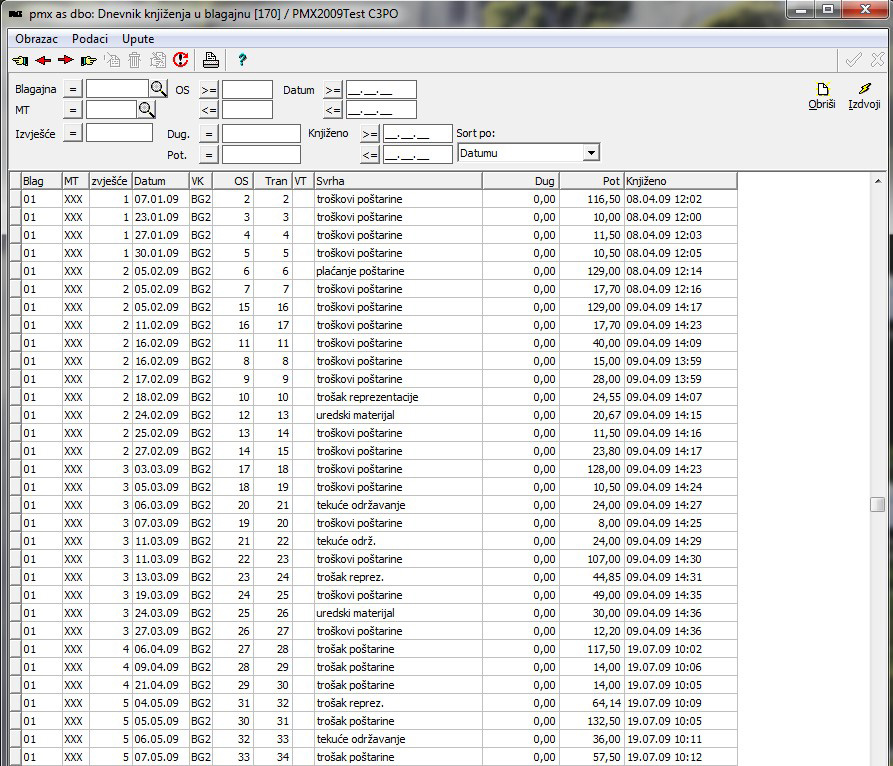The height and width of the screenshot is (766, 893).
Task: Click the Knjiženo >= operator button
Action: pyautogui.click(x=370, y=134)
